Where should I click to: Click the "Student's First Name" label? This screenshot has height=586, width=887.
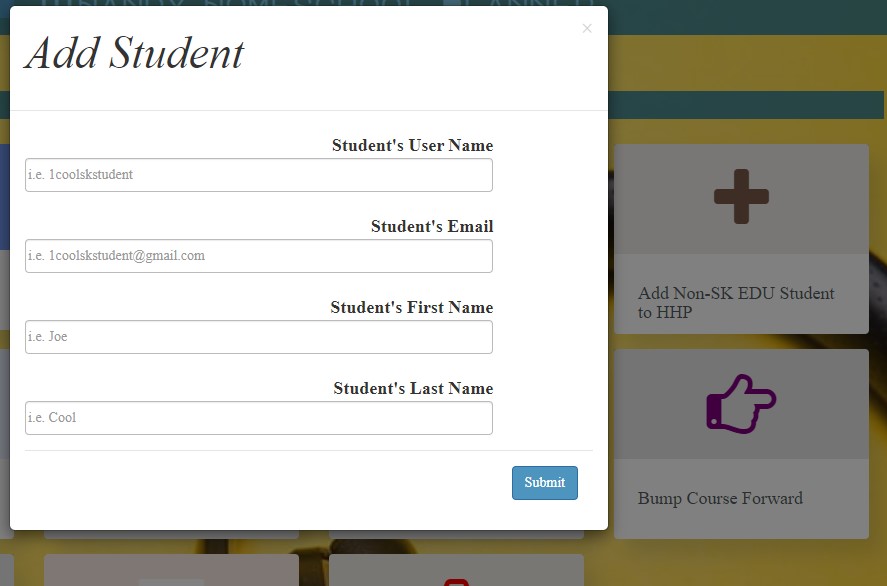(x=411, y=308)
